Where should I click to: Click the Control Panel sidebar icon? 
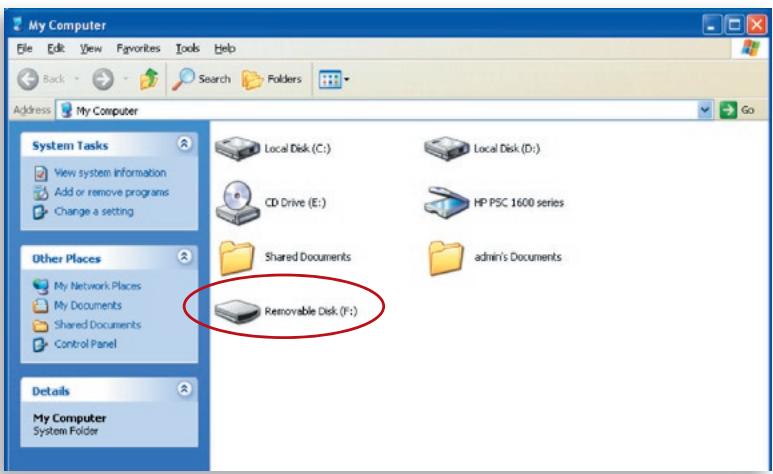[x=40, y=344]
